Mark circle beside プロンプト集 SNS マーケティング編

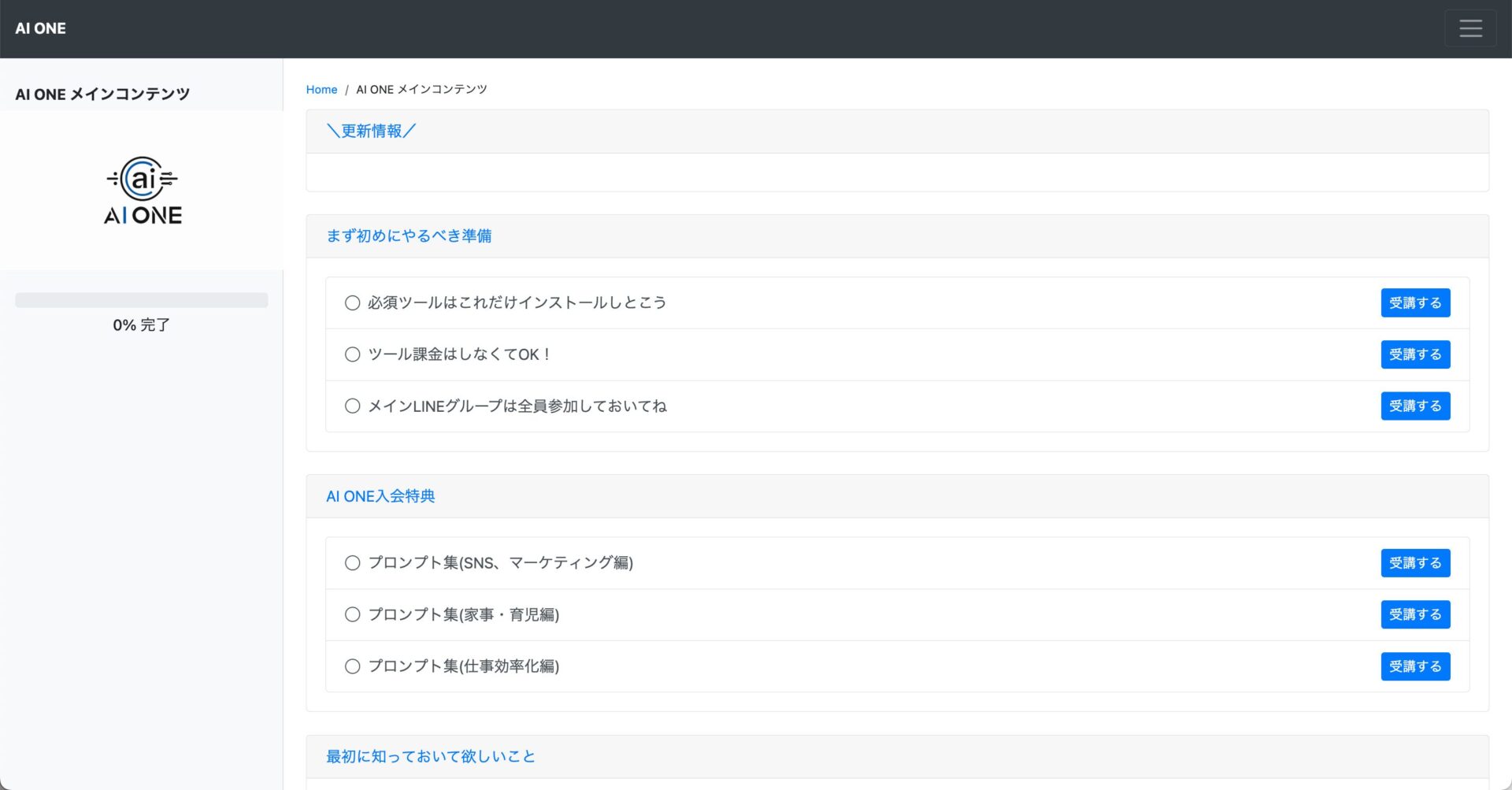(352, 563)
